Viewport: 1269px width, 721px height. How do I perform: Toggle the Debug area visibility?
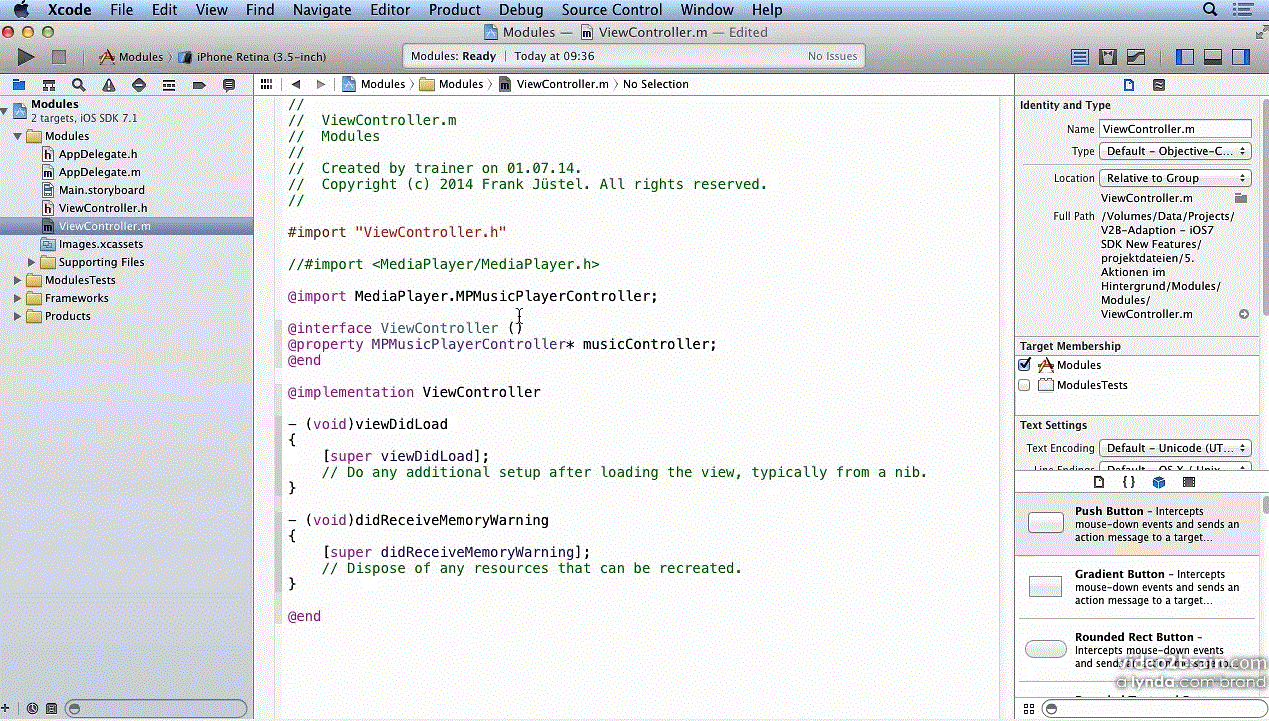tap(1213, 57)
